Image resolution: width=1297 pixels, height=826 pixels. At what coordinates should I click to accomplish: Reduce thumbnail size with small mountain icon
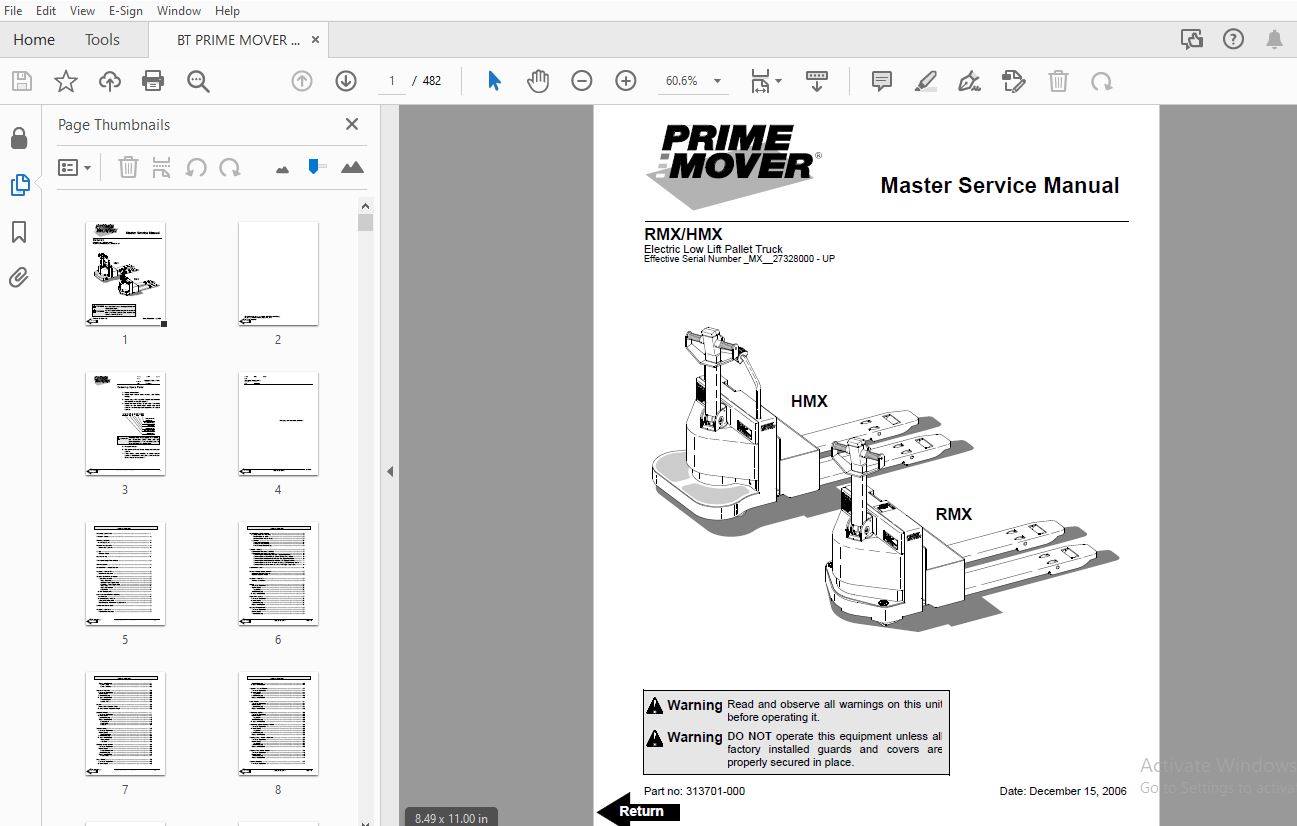click(282, 169)
